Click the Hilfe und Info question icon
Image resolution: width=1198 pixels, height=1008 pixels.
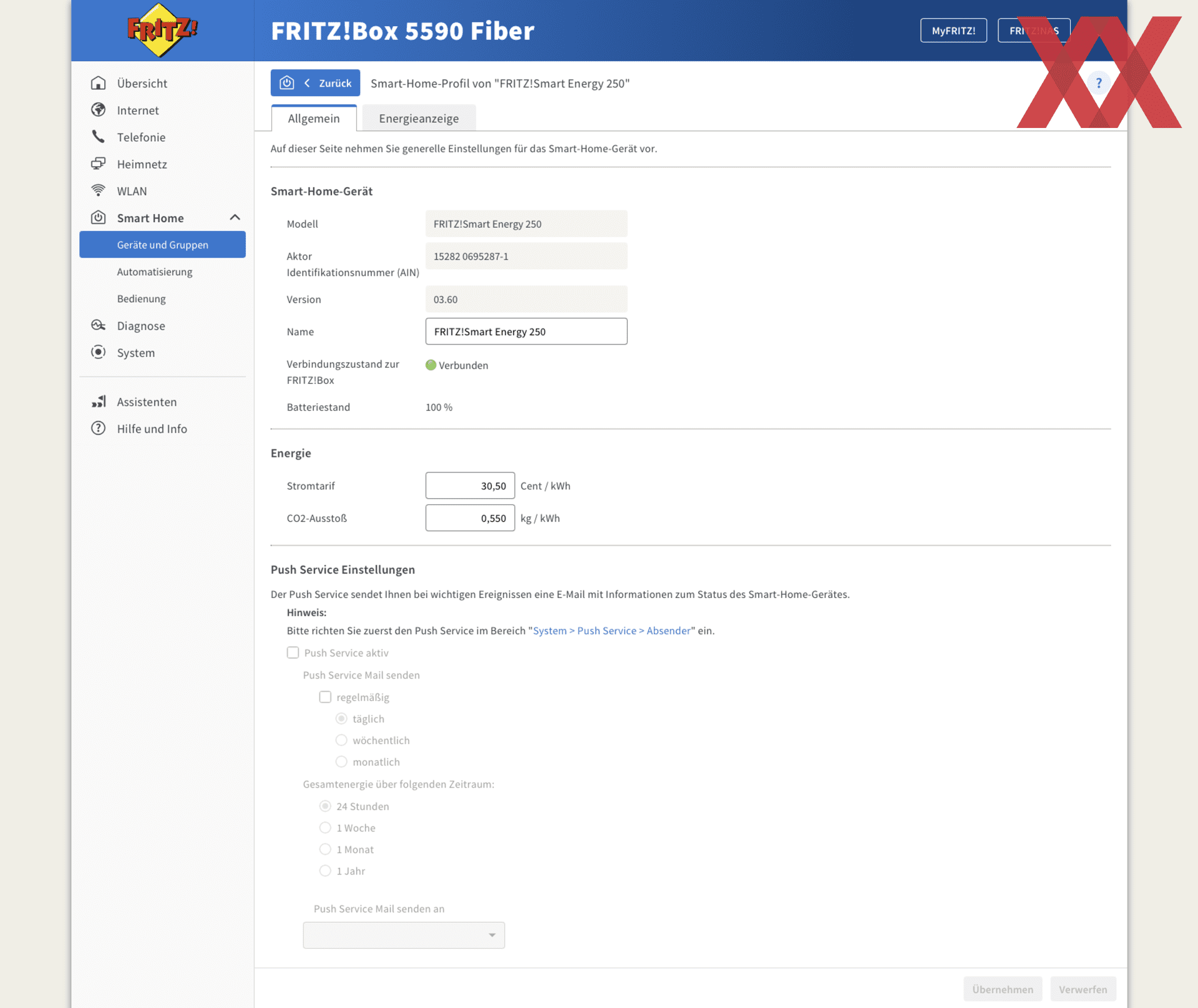pos(98,428)
